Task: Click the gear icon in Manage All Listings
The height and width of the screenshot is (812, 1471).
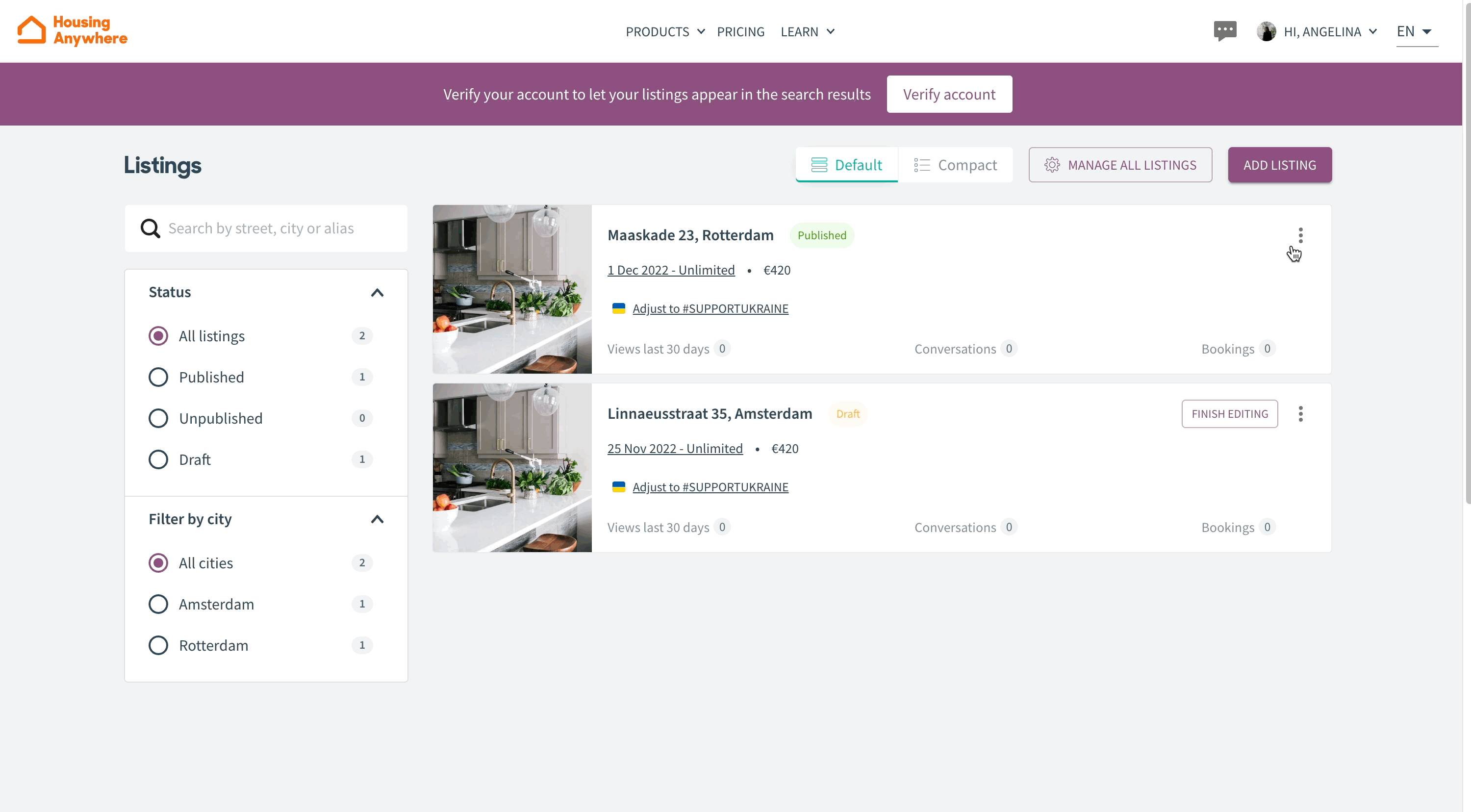Action: [1052, 165]
